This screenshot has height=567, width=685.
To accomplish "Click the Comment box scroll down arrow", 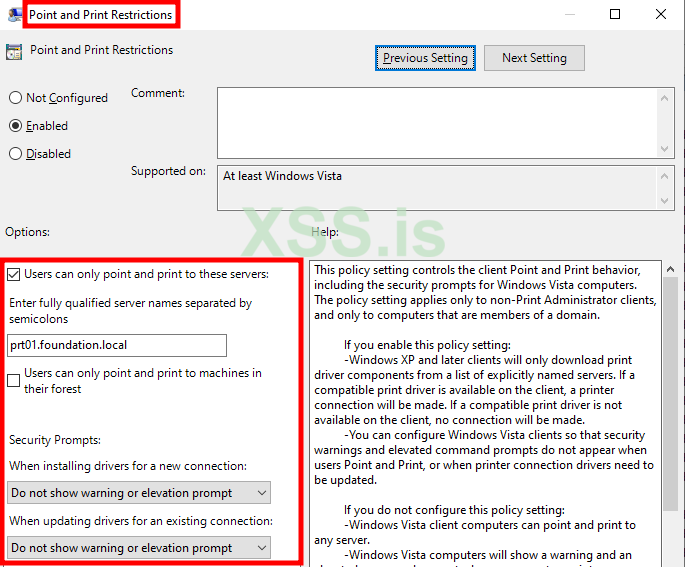I will pos(664,149).
